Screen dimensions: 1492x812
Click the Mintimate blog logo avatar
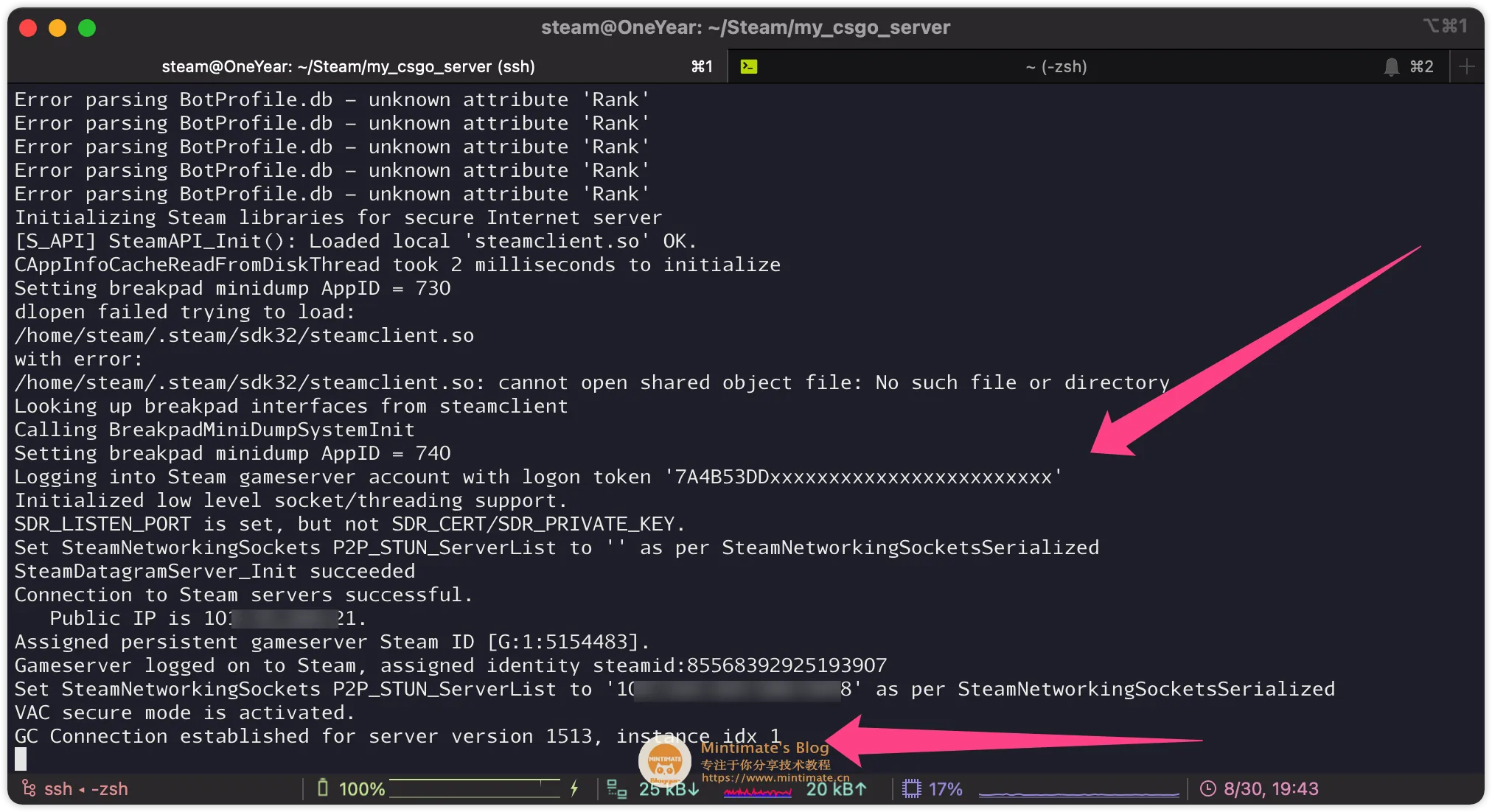coord(664,760)
